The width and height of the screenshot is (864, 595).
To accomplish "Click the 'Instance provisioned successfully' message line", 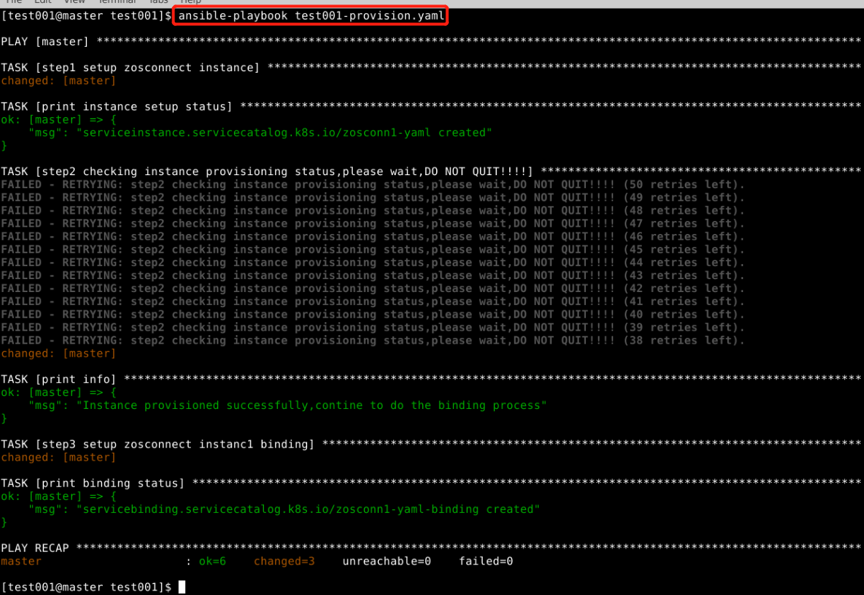I will (x=288, y=405).
